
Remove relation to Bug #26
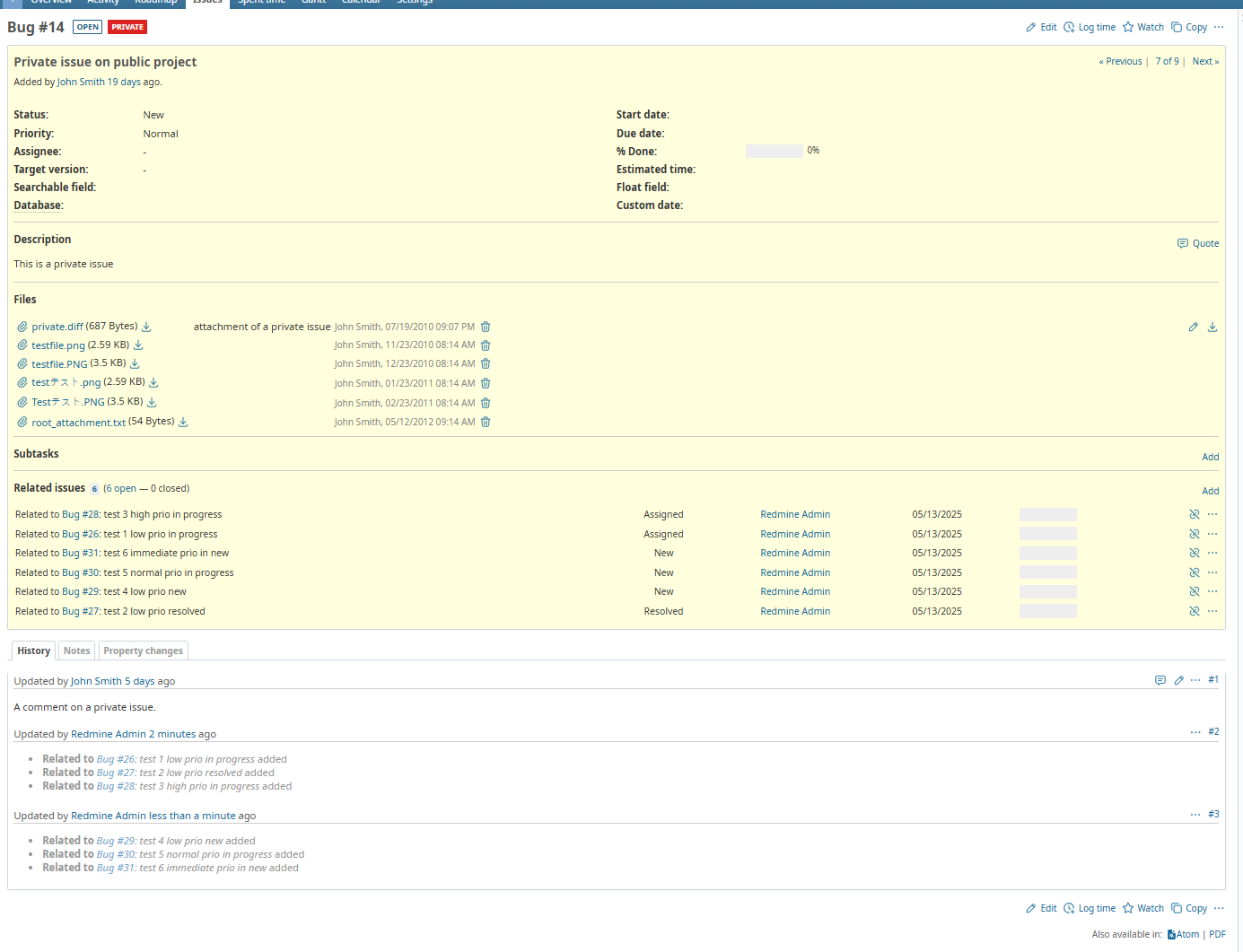(1195, 534)
